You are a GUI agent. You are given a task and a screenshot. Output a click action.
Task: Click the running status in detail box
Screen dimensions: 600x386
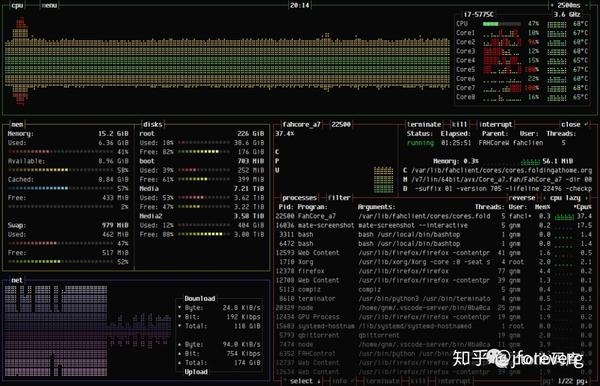pyautogui.click(x=420, y=143)
